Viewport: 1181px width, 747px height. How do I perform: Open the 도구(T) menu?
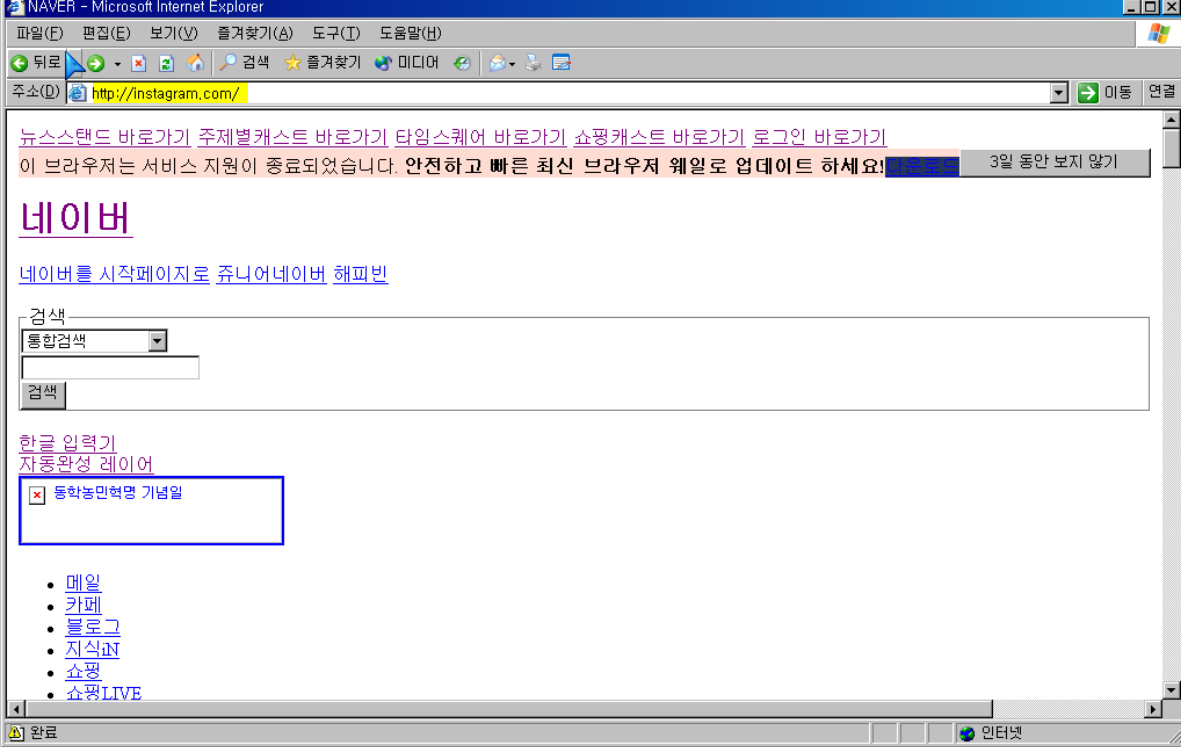pyautogui.click(x=336, y=33)
